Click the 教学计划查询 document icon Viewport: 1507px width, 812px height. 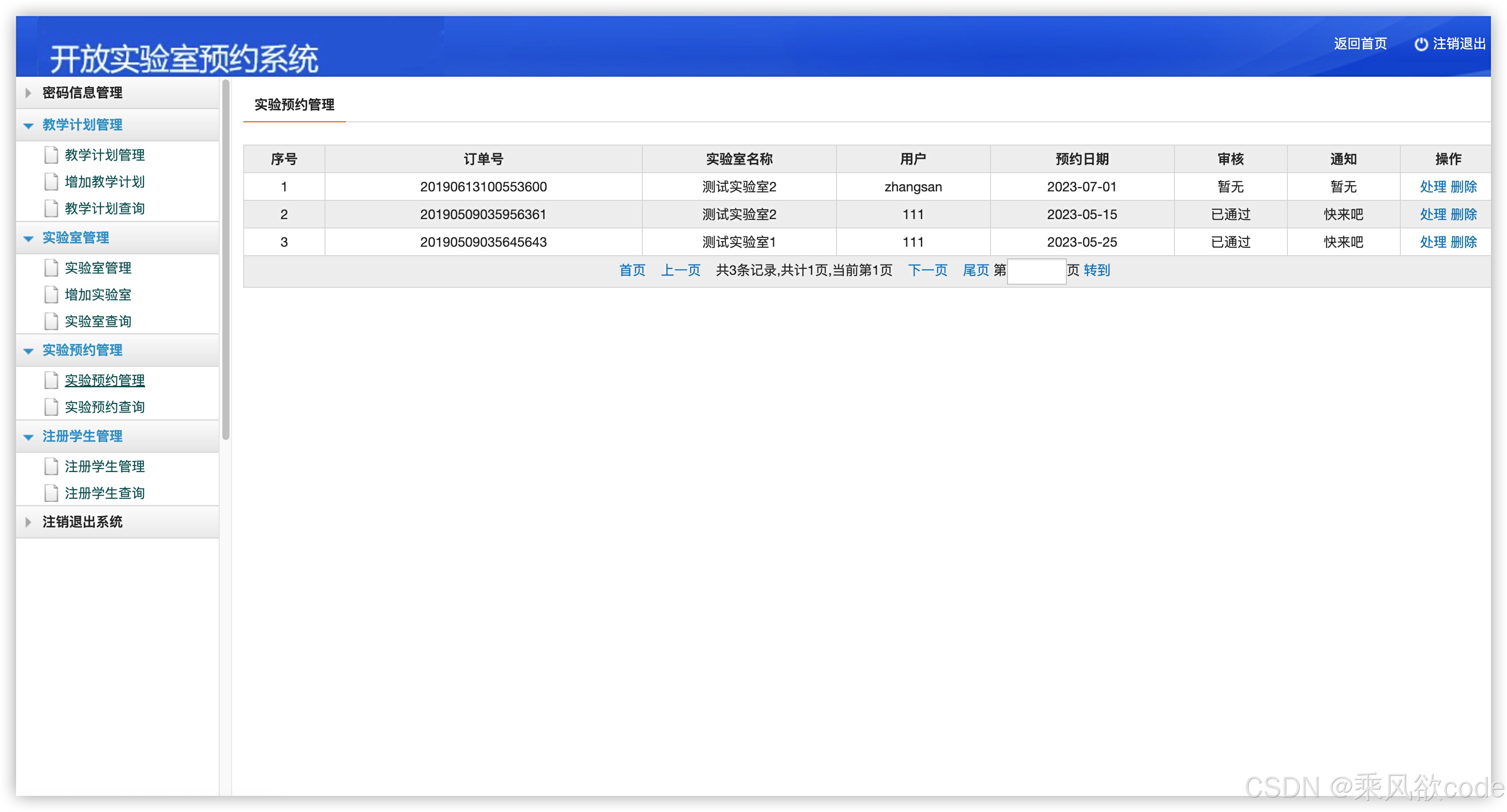tap(51, 208)
